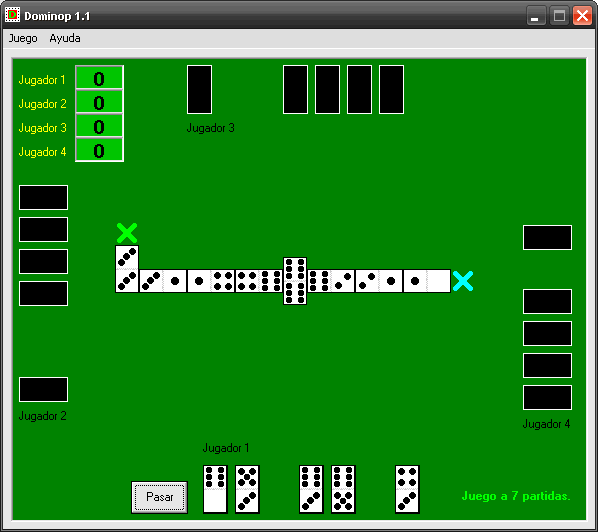Screen dimensions: 598x532
Task: Pick the six-three domino in hand
Action: 311,489
